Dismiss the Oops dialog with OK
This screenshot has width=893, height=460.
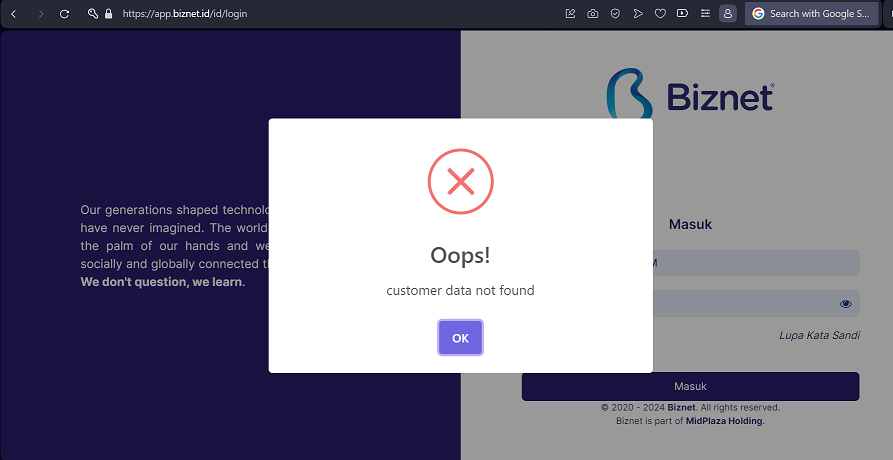coord(460,338)
